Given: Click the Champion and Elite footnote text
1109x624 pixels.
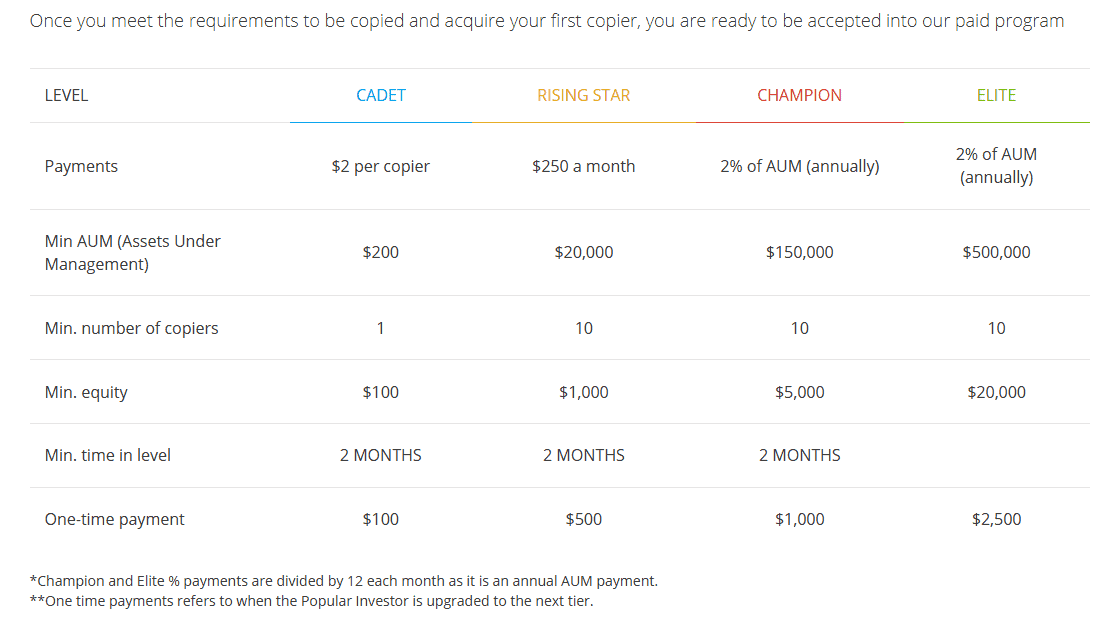Looking at the screenshot, I should pyautogui.click(x=344, y=581).
